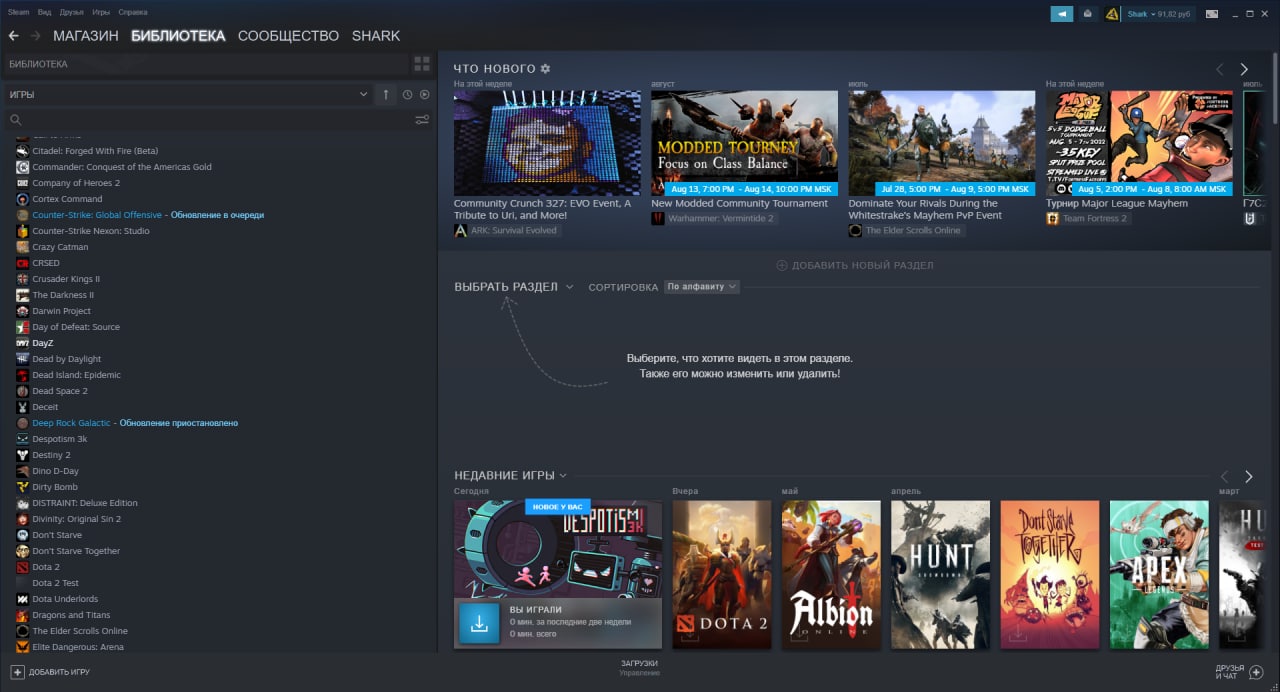Show the previous news items arrow
1280x692 pixels.
click(1219, 69)
